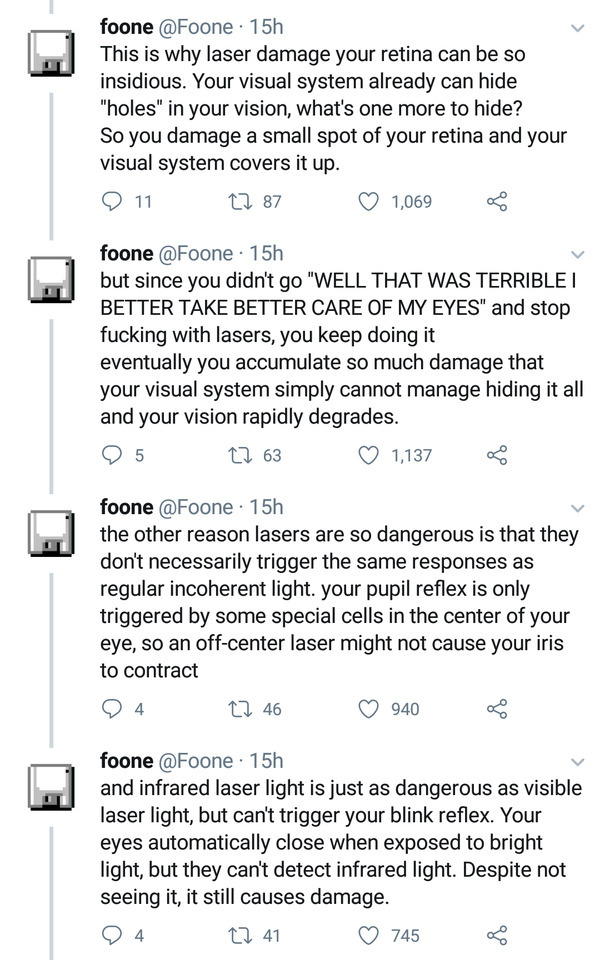Reply to the tweet with 11 replies
Screen dimensions: 600x960
pos(113,201)
